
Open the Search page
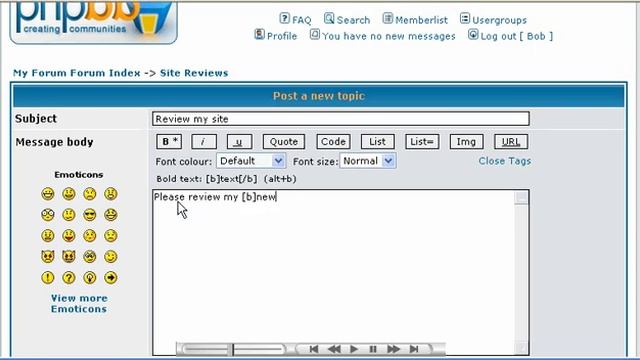353,20
